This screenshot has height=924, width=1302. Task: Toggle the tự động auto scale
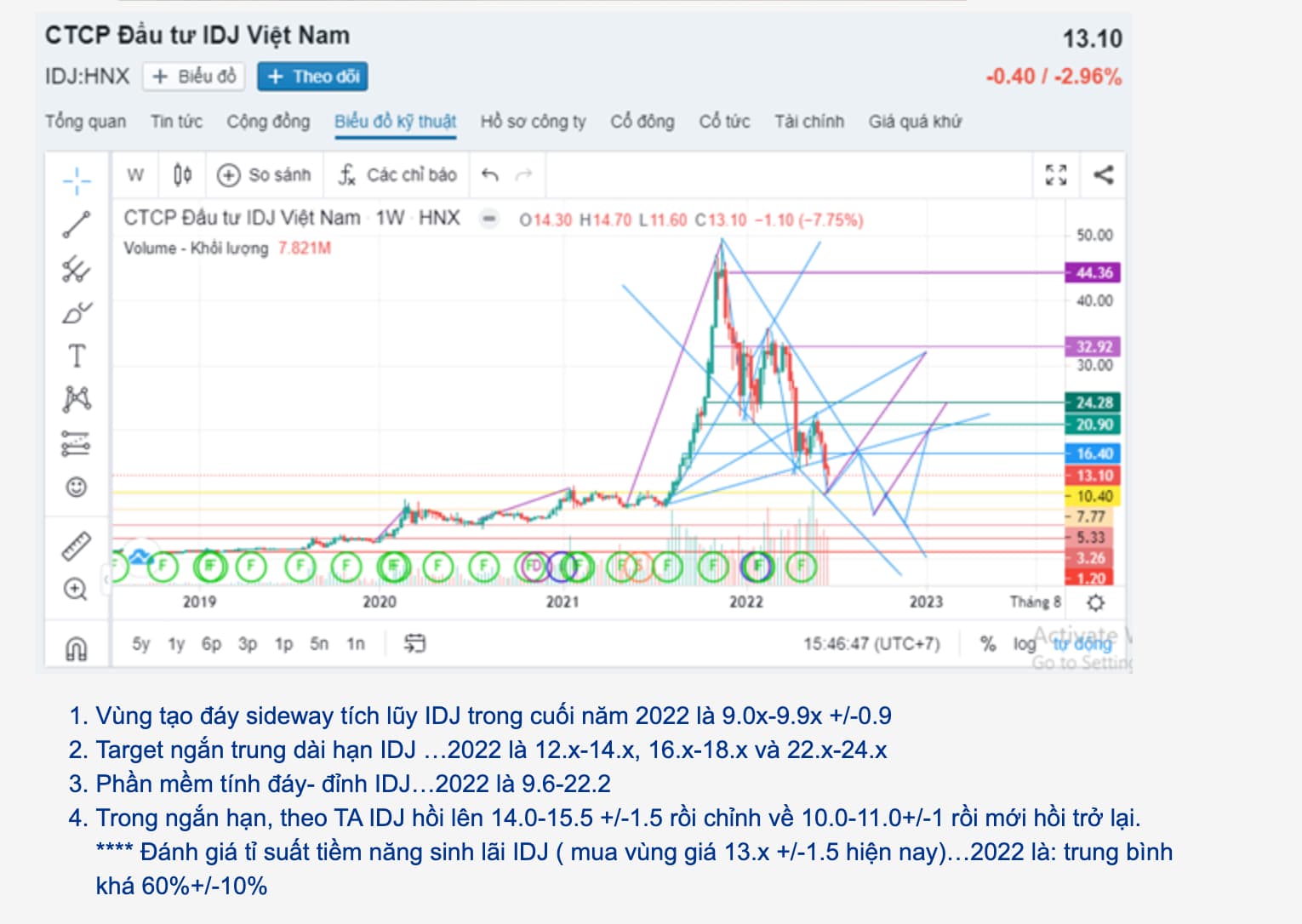(x=1082, y=644)
